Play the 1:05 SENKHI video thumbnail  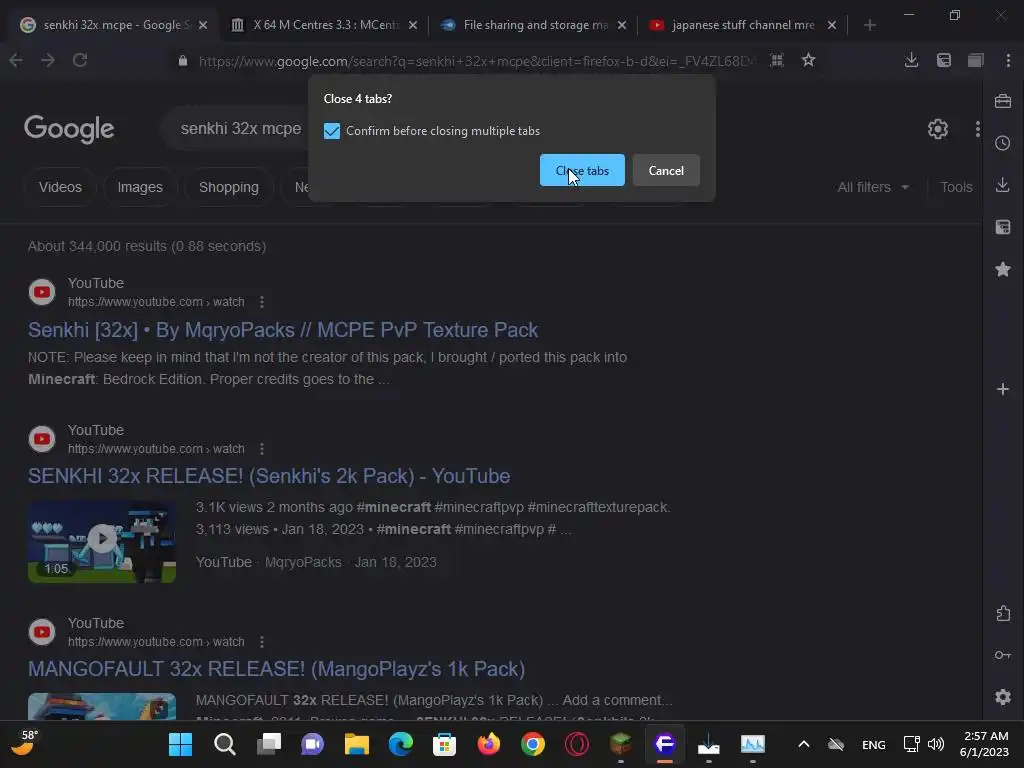(x=102, y=541)
